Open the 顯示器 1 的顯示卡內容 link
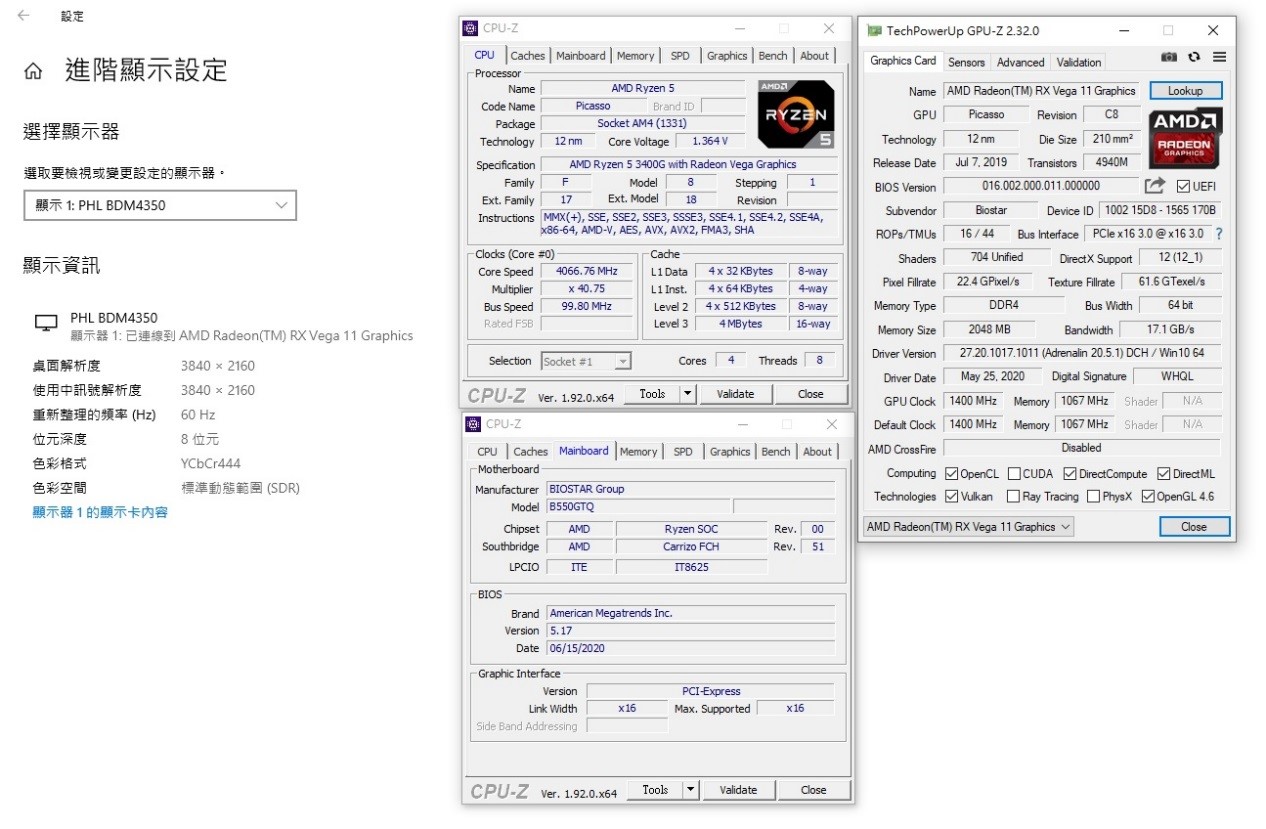This screenshot has width=1266, height=829. coord(100,512)
